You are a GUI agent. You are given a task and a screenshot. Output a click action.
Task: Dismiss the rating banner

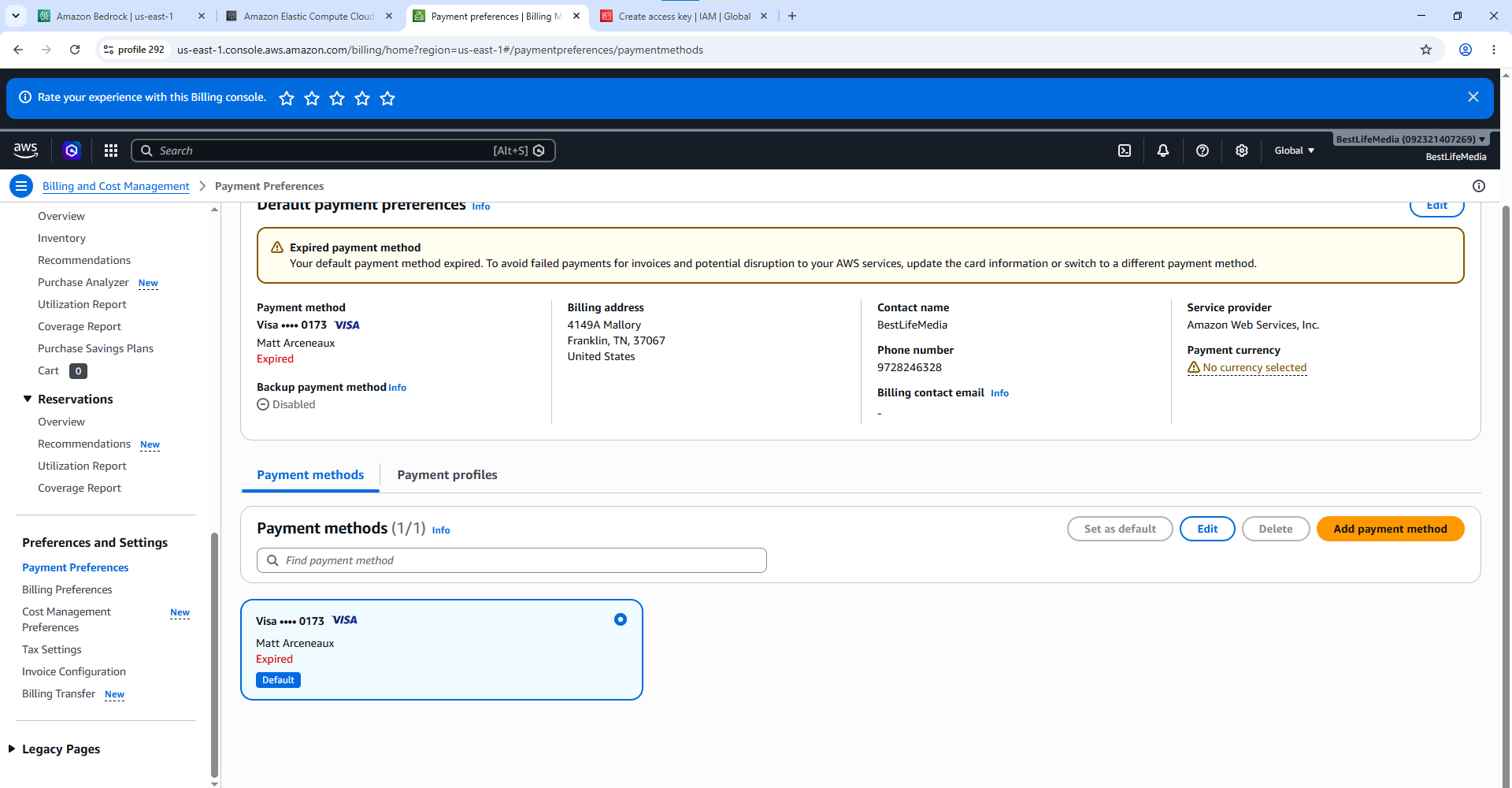(x=1473, y=97)
